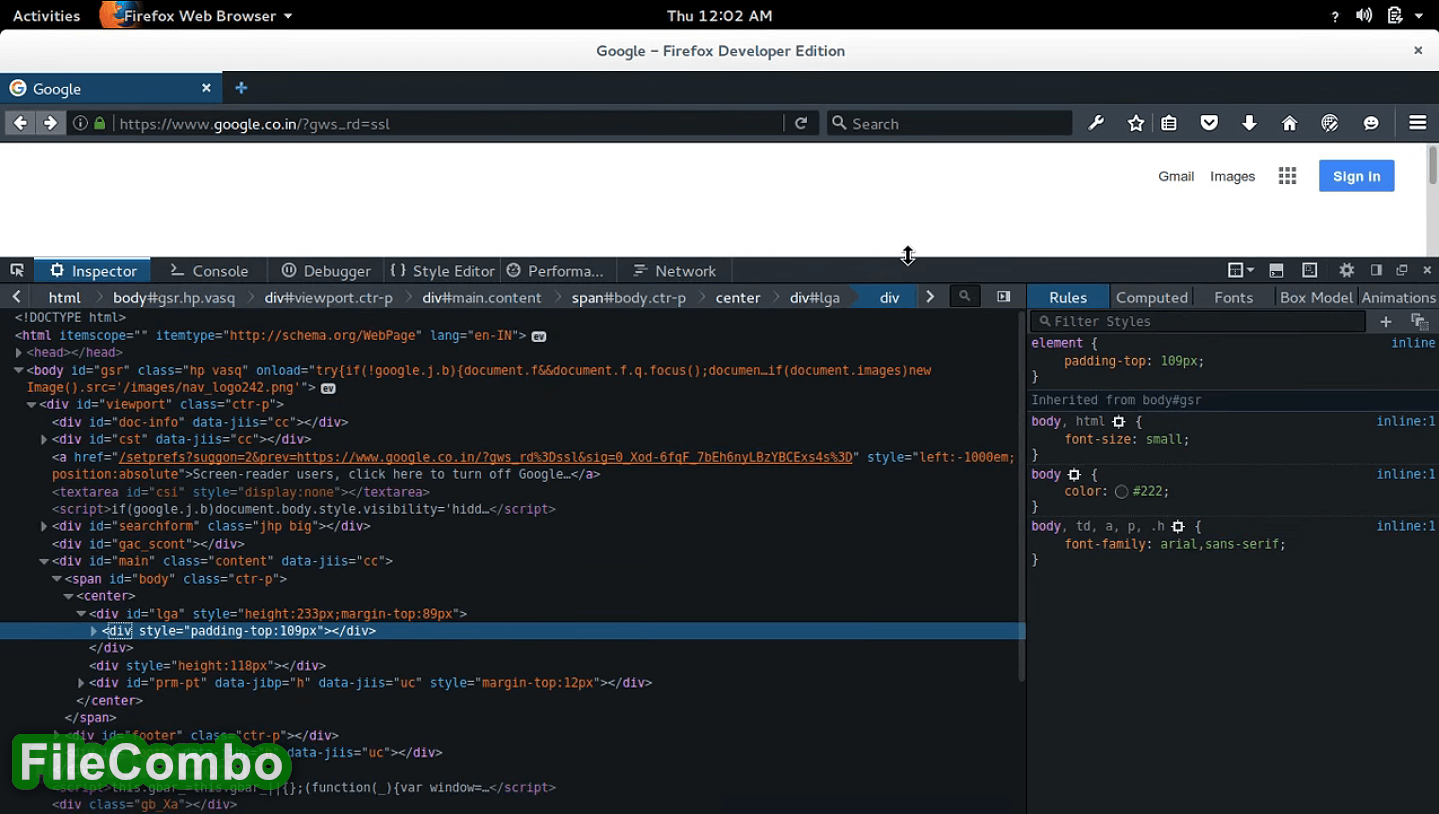Expand the div#prm-pt node
1439x814 pixels.
coord(81,683)
